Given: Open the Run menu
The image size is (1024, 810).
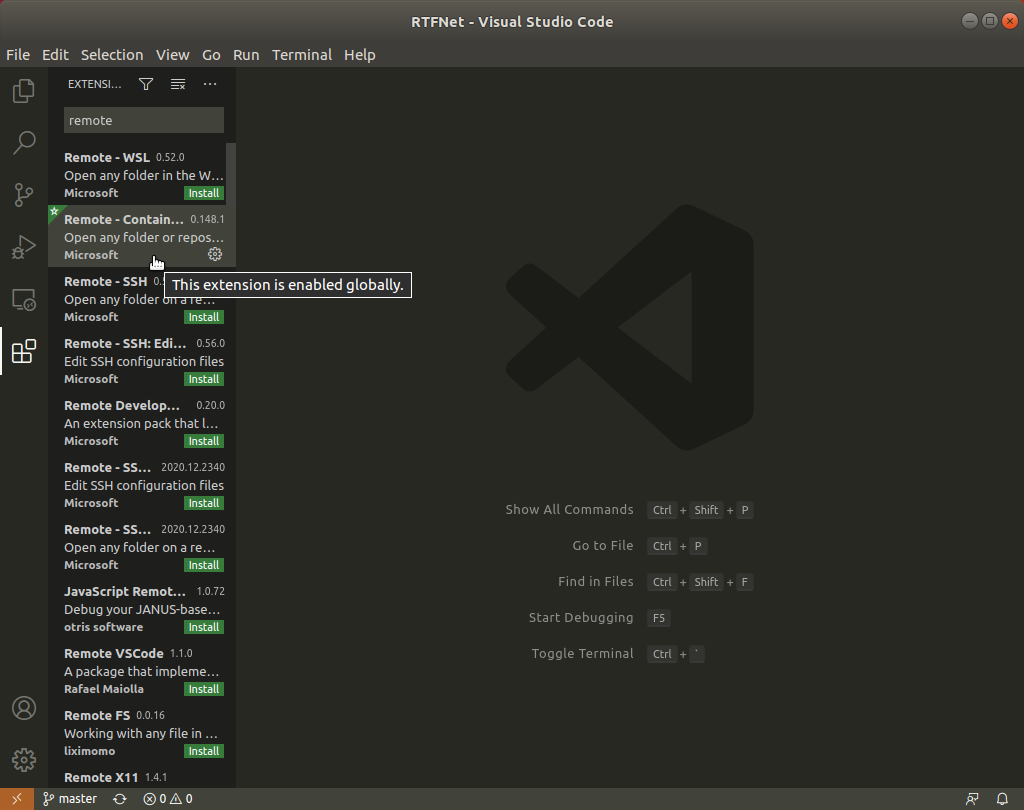Looking at the screenshot, I should pos(246,55).
